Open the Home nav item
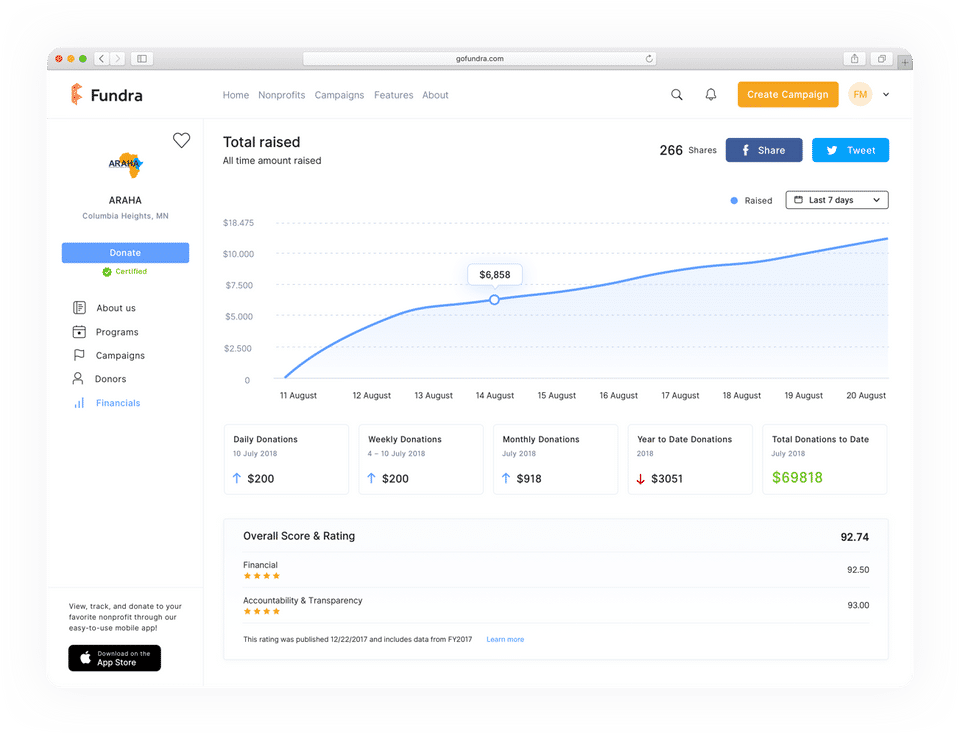Viewport: 960px width, 733px height. [x=236, y=95]
